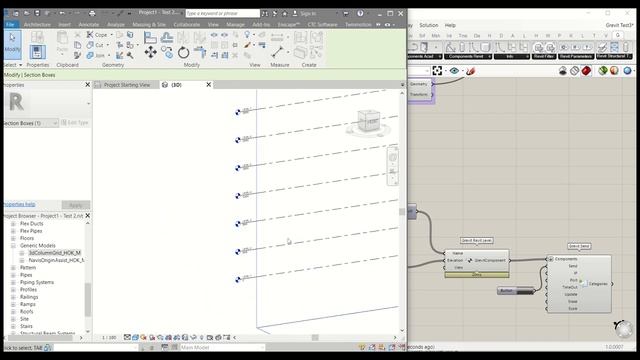Click the Move tool in Modify panel
Screen dimensions: 640x360
pos(151,52)
